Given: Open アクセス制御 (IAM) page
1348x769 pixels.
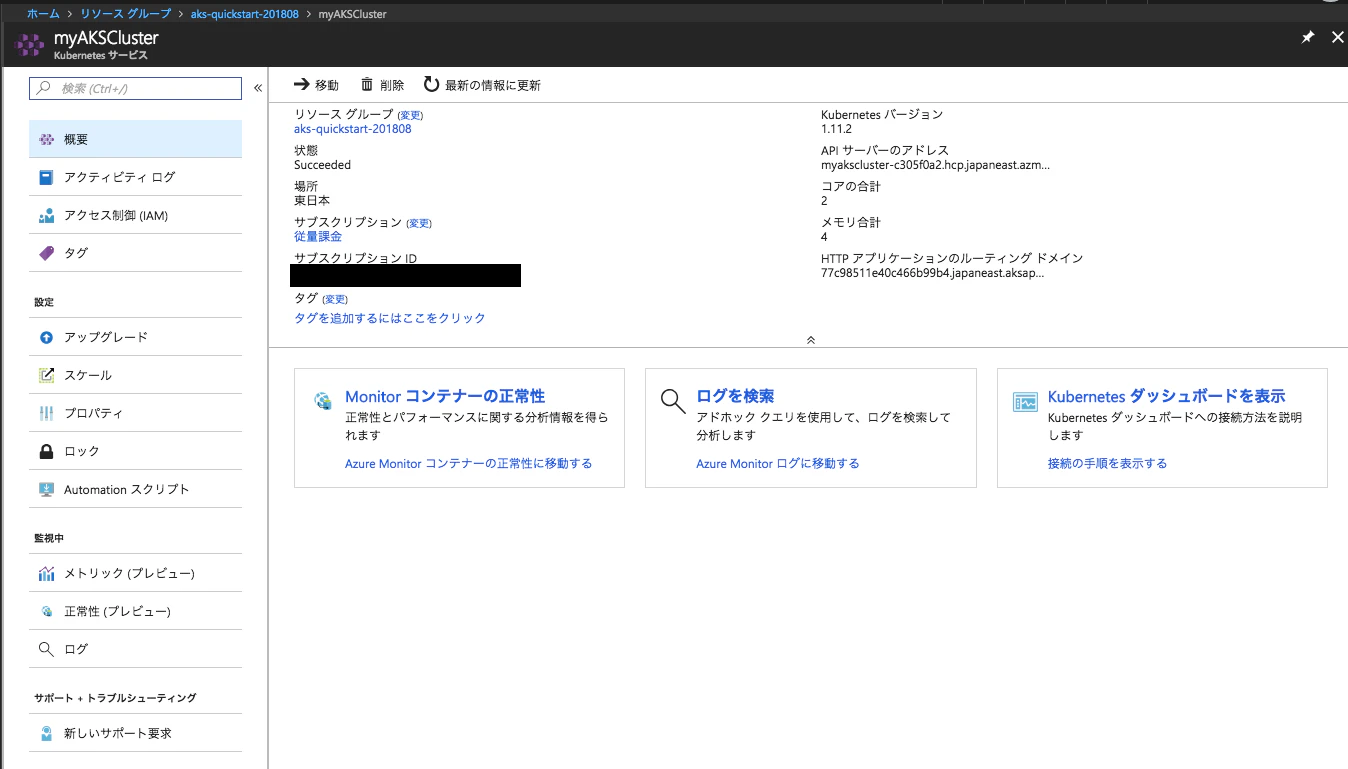Looking at the screenshot, I should point(135,215).
